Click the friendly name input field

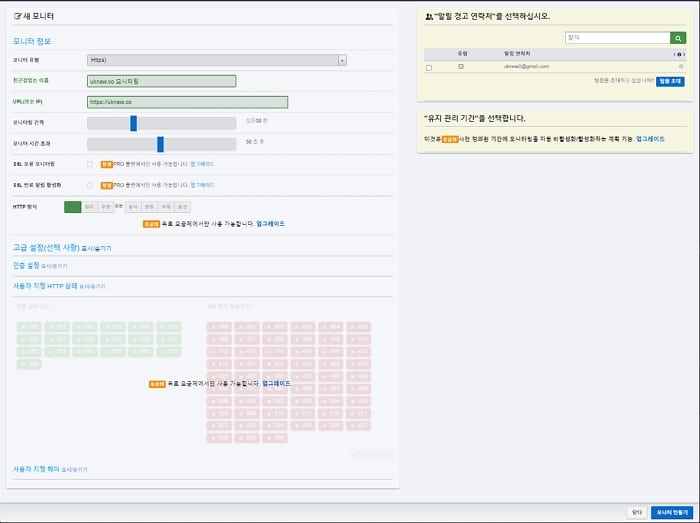pyautogui.click(x=162, y=81)
